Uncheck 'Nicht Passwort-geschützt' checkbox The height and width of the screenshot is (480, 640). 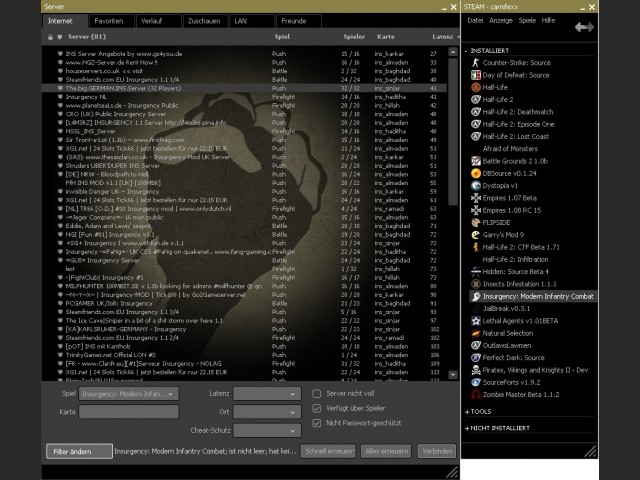316,423
